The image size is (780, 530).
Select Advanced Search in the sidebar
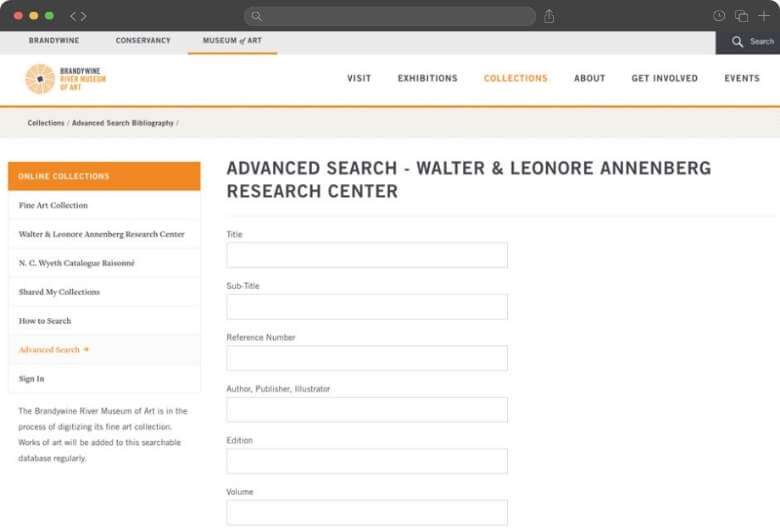tap(49, 349)
